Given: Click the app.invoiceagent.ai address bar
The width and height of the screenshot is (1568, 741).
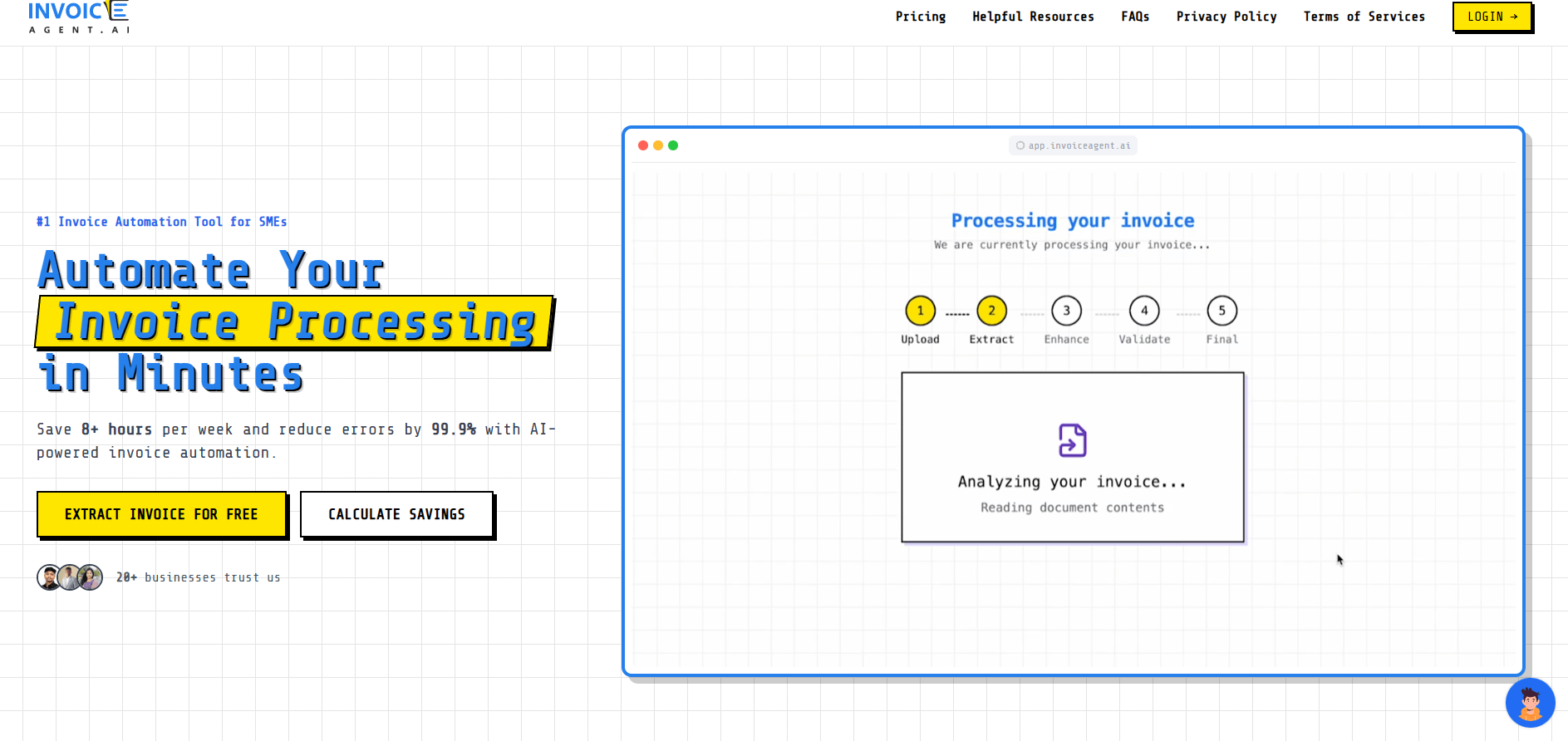Looking at the screenshot, I should click(x=1073, y=145).
